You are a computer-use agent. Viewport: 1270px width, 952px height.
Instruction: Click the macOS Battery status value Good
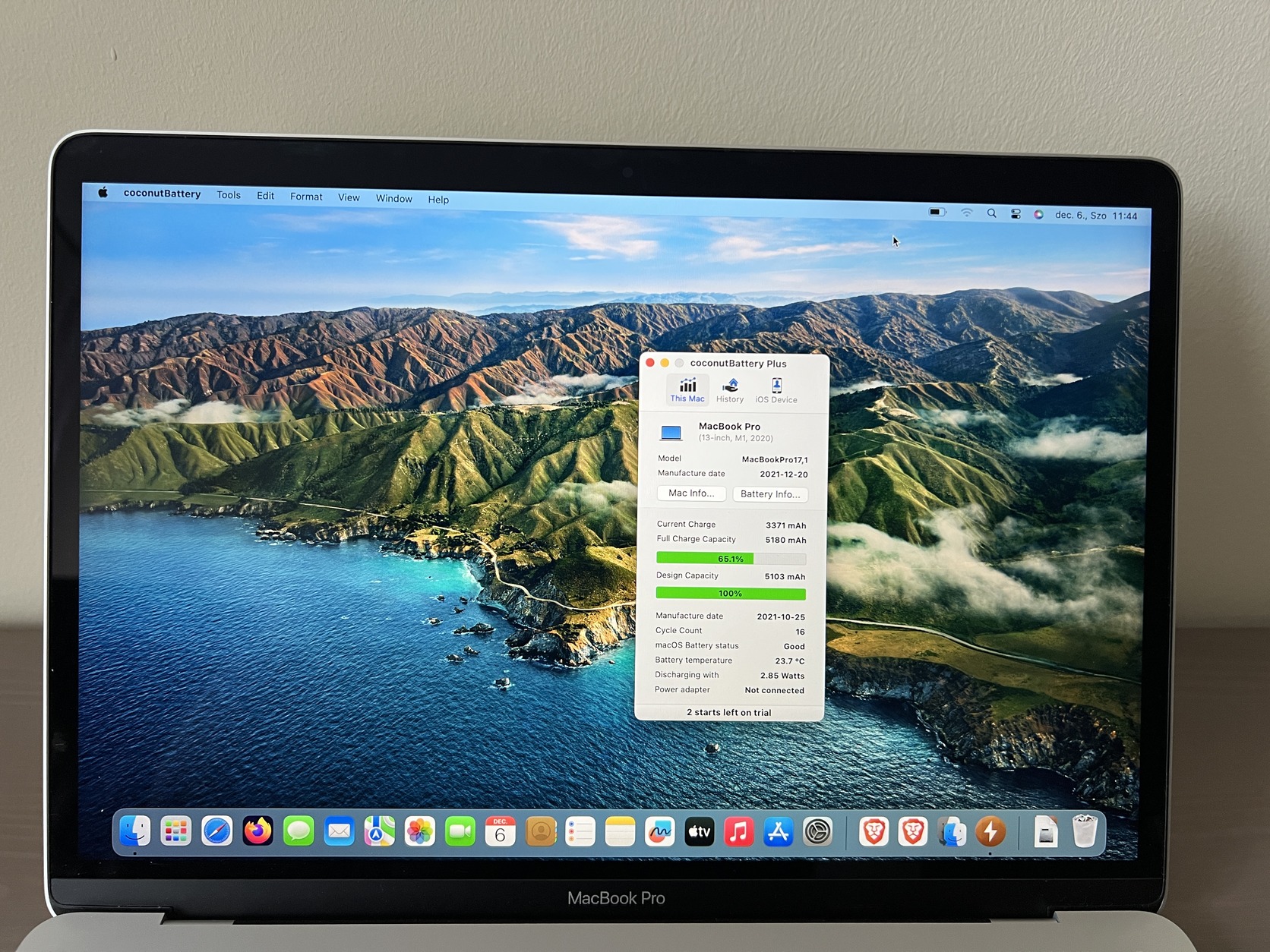[x=795, y=647]
